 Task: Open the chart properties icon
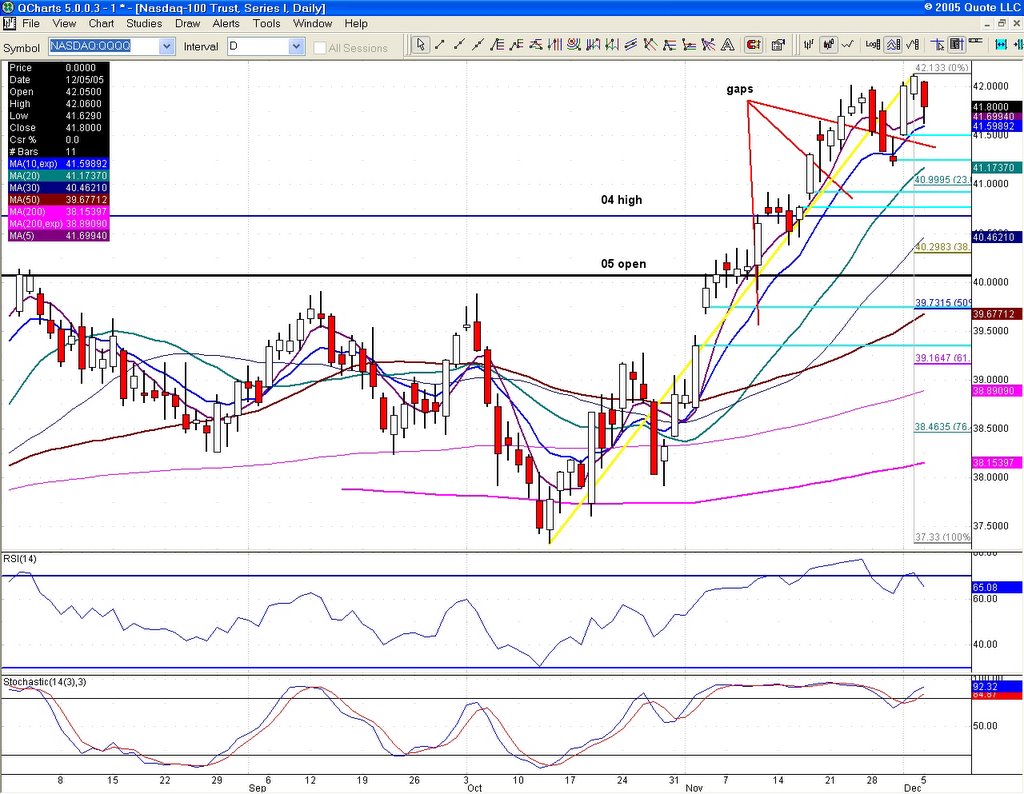(778, 44)
